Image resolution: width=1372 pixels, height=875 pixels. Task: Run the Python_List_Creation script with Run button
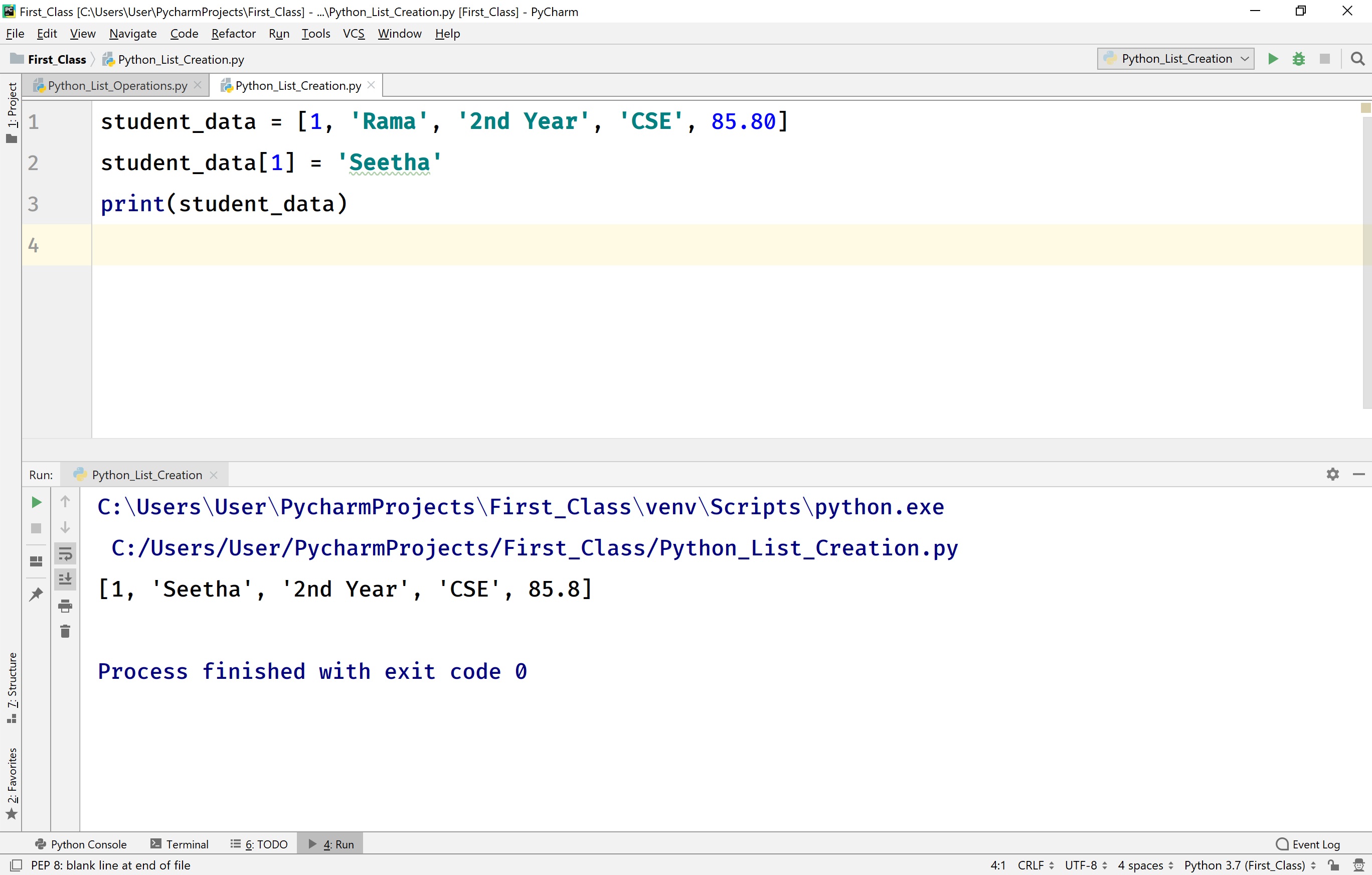[1272, 58]
